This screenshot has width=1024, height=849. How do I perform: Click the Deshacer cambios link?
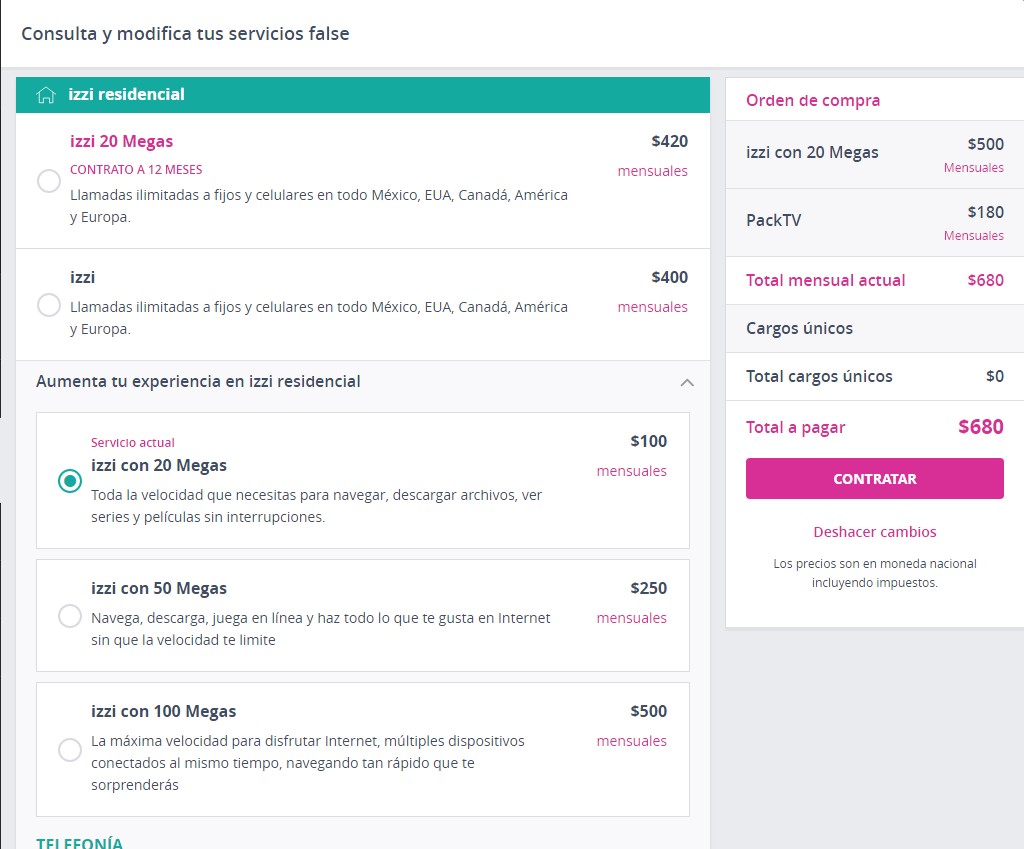point(874,532)
